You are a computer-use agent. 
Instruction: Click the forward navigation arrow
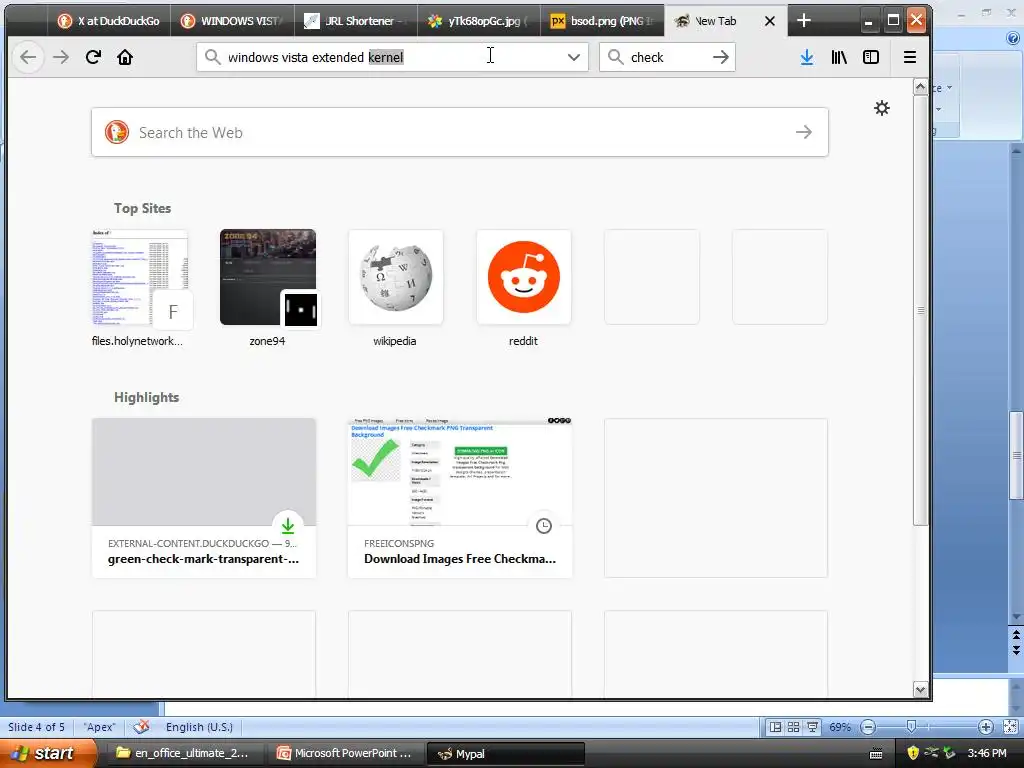click(x=61, y=57)
